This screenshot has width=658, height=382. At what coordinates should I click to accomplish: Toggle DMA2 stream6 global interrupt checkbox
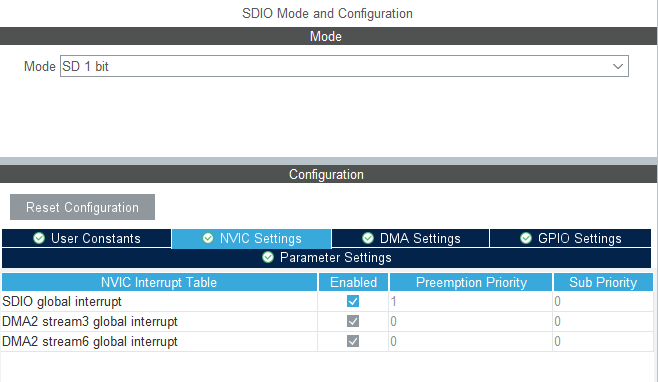tap(353, 341)
